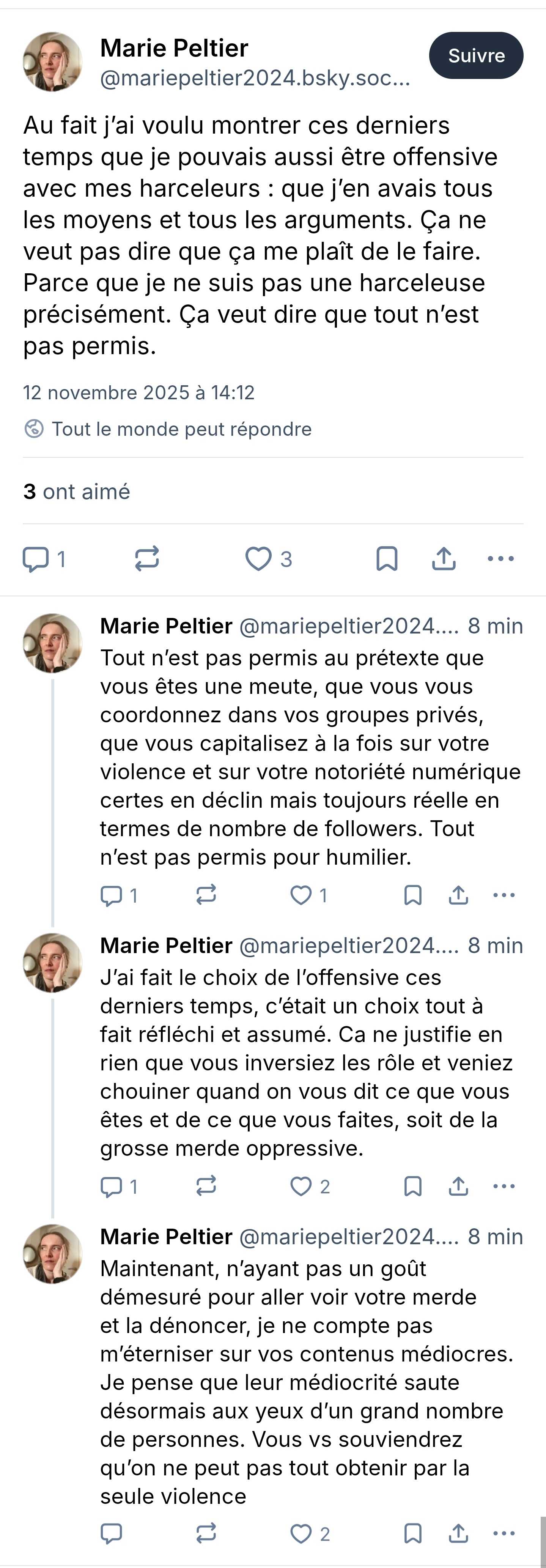Share the main post
Image resolution: width=546 pixels, height=1568 pixels.
444,559
